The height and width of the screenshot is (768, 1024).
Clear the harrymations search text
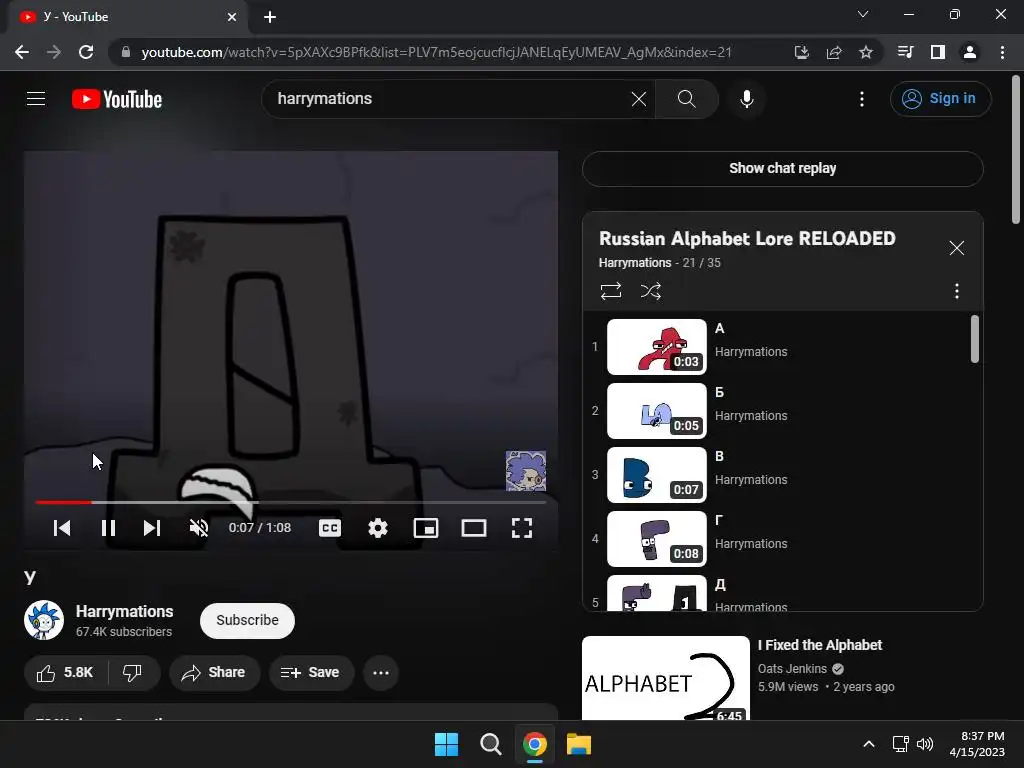639,99
